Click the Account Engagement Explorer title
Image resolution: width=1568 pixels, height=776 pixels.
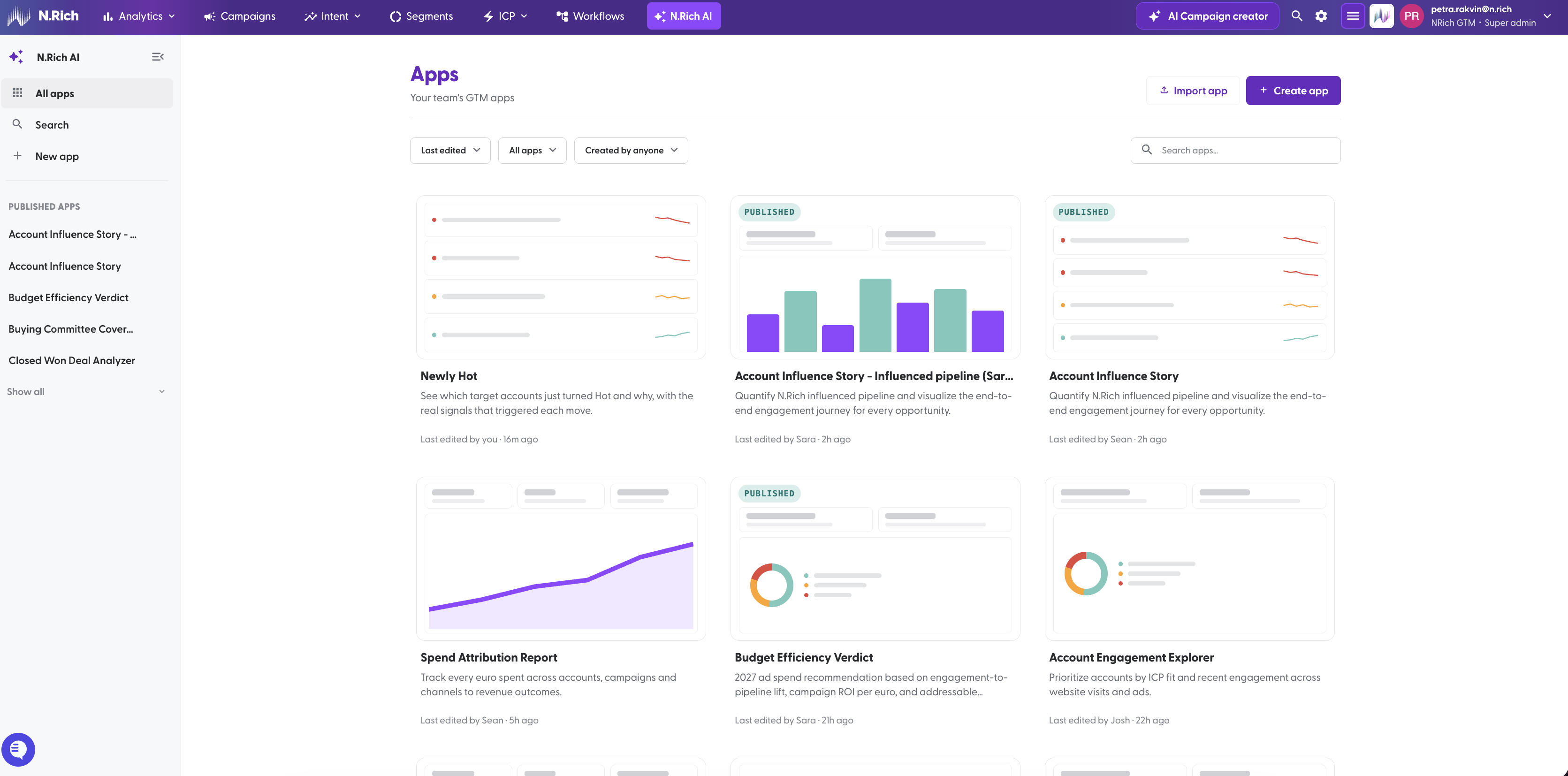[x=1131, y=657]
